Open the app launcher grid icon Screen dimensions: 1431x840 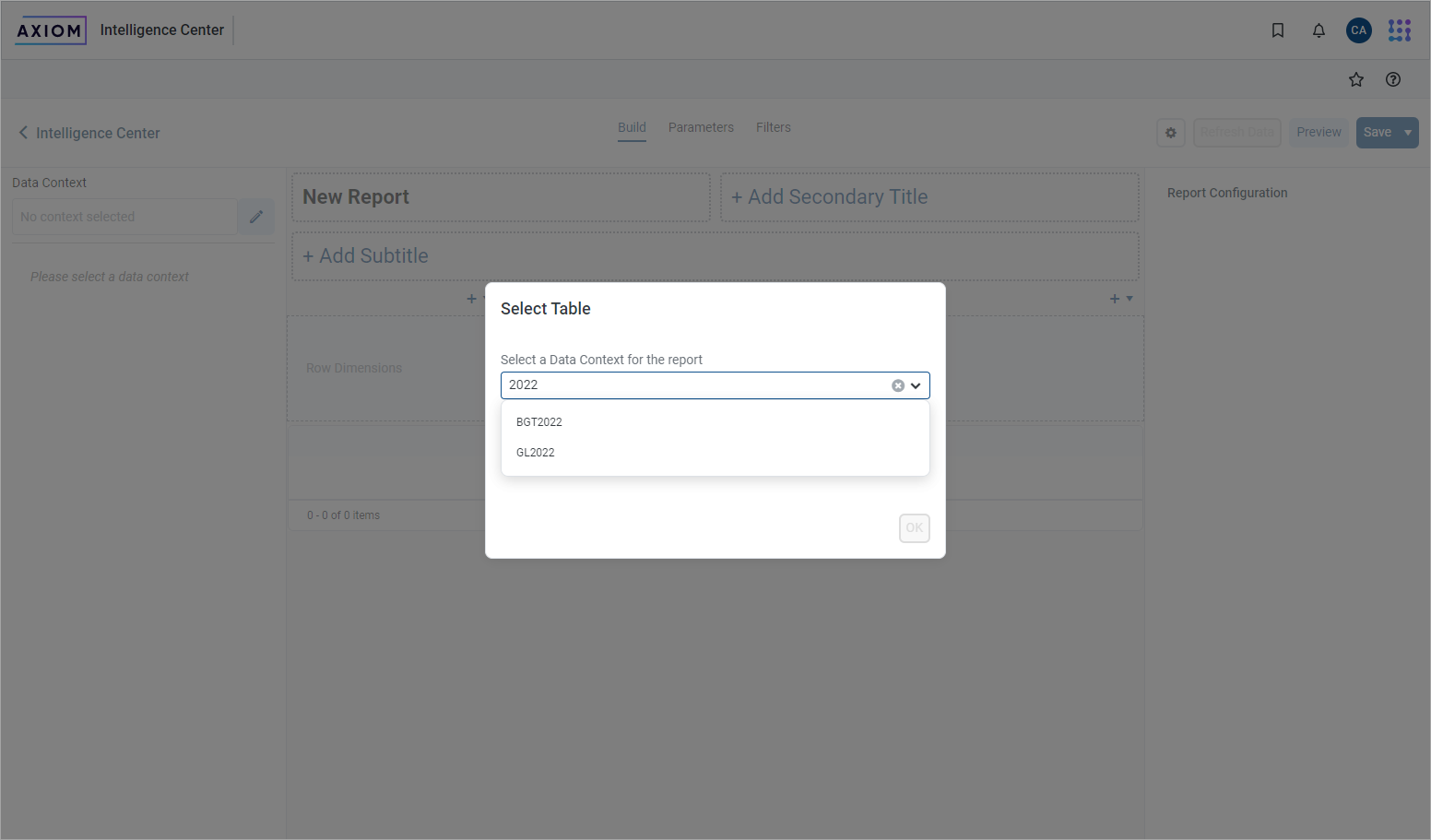pyautogui.click(x=1399, y=30)
